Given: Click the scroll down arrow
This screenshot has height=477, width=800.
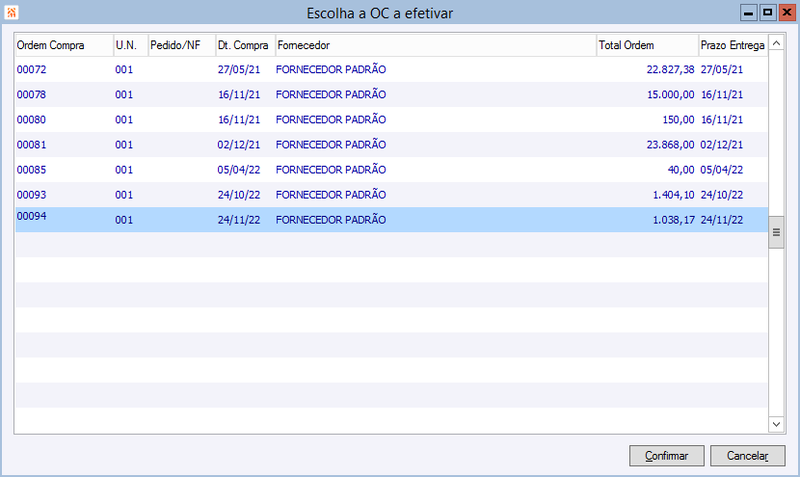Looking at the screenshot, I should tap(776, 424).
